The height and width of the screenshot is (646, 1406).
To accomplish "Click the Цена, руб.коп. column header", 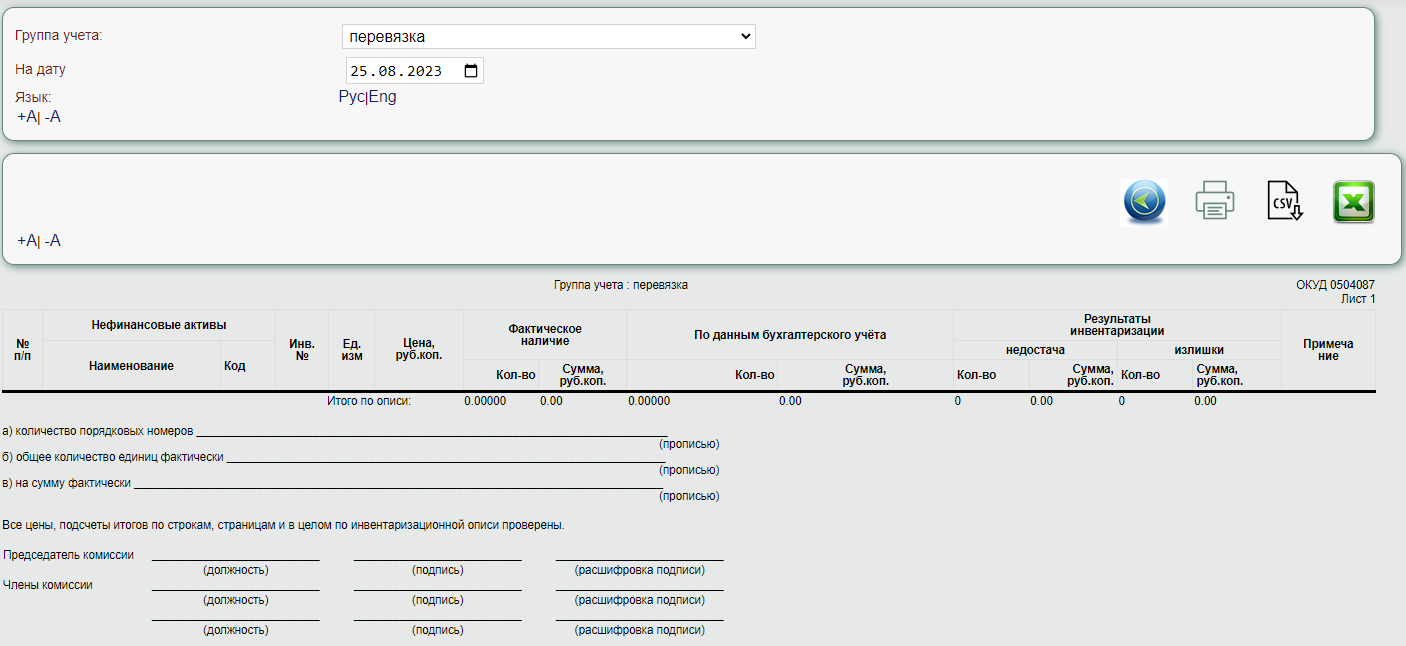I will 418,350.
